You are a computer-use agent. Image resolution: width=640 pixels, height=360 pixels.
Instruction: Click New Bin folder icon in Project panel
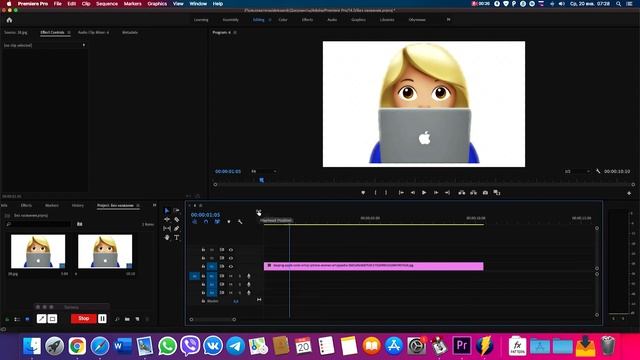pyautogui.click(x=127, y=319)
